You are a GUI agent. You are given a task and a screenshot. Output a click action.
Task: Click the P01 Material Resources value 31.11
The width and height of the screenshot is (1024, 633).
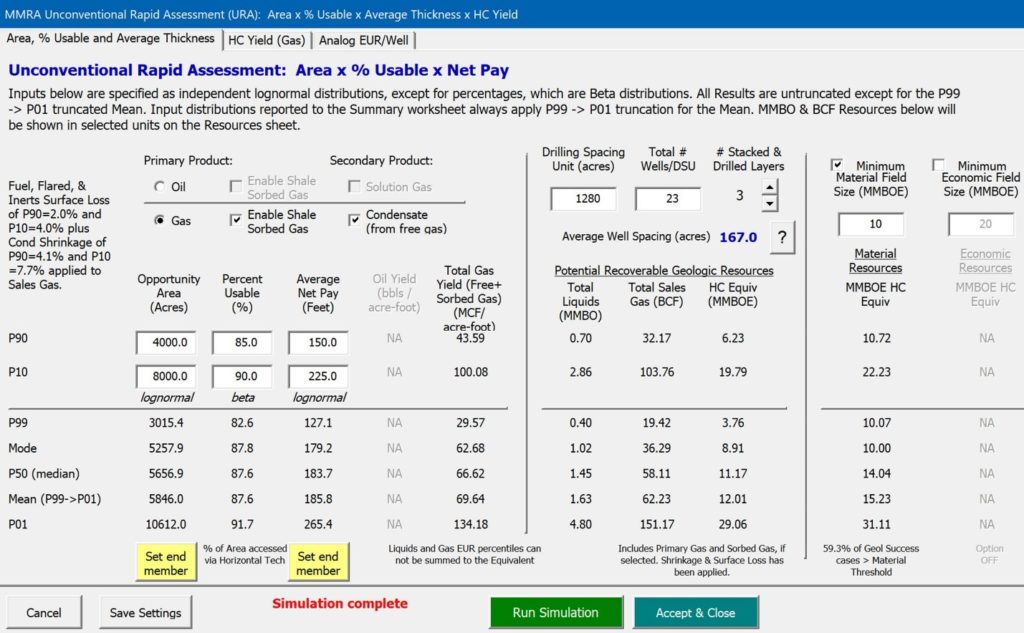(876, 525)
